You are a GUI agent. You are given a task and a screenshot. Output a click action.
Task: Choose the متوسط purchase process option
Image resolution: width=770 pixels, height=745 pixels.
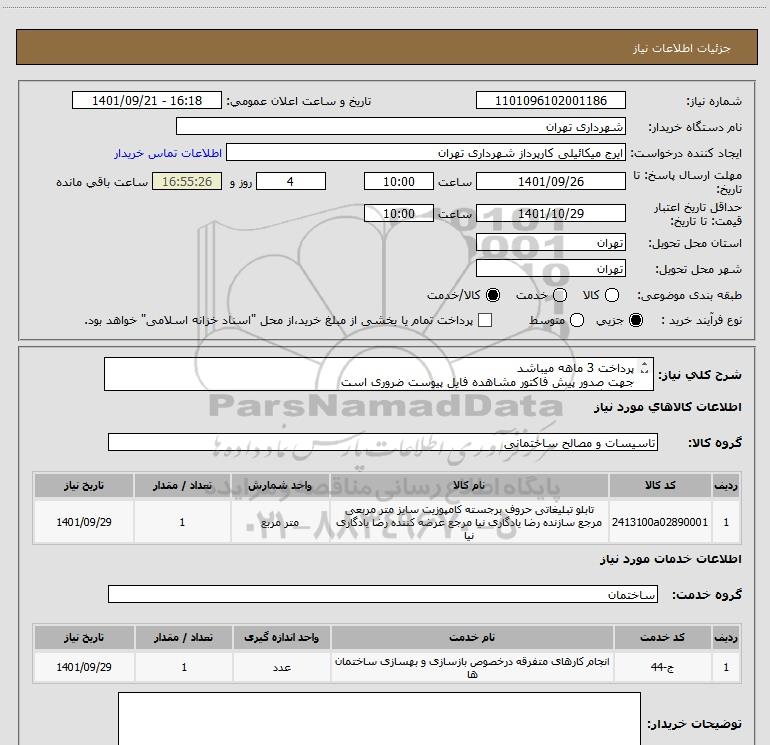click(577, 320)
